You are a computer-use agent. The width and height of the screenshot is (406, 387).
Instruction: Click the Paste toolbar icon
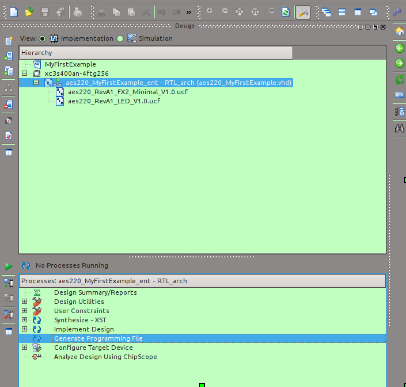click(131, 12)
